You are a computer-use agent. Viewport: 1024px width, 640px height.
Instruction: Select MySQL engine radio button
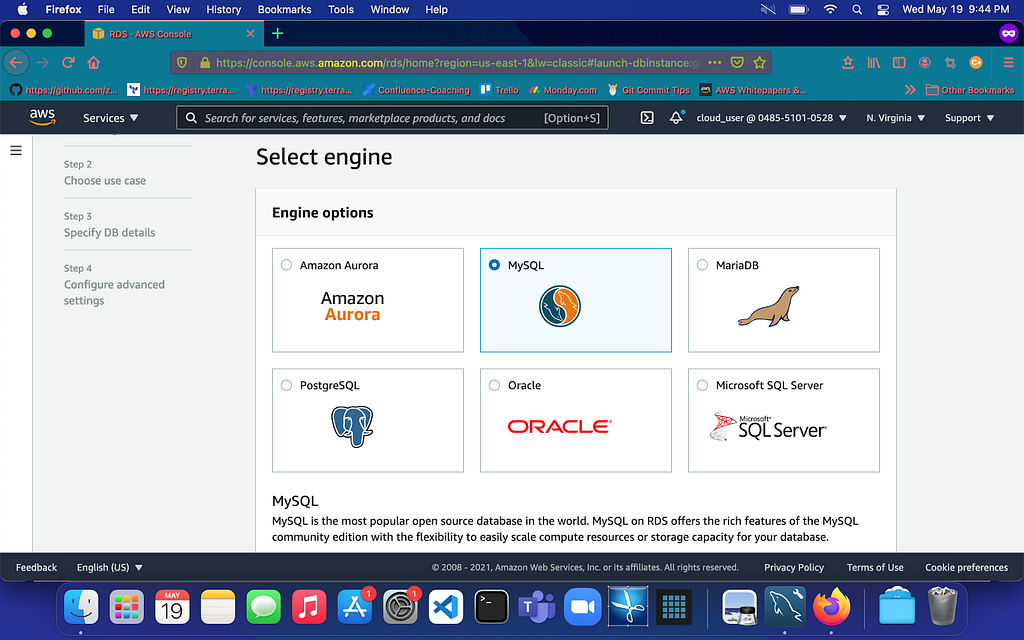494,264
